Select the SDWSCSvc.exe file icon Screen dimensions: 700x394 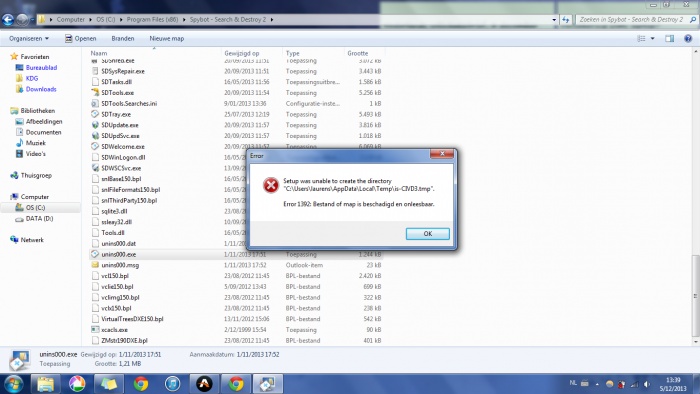pyautogui.click(x=95, y=168)
